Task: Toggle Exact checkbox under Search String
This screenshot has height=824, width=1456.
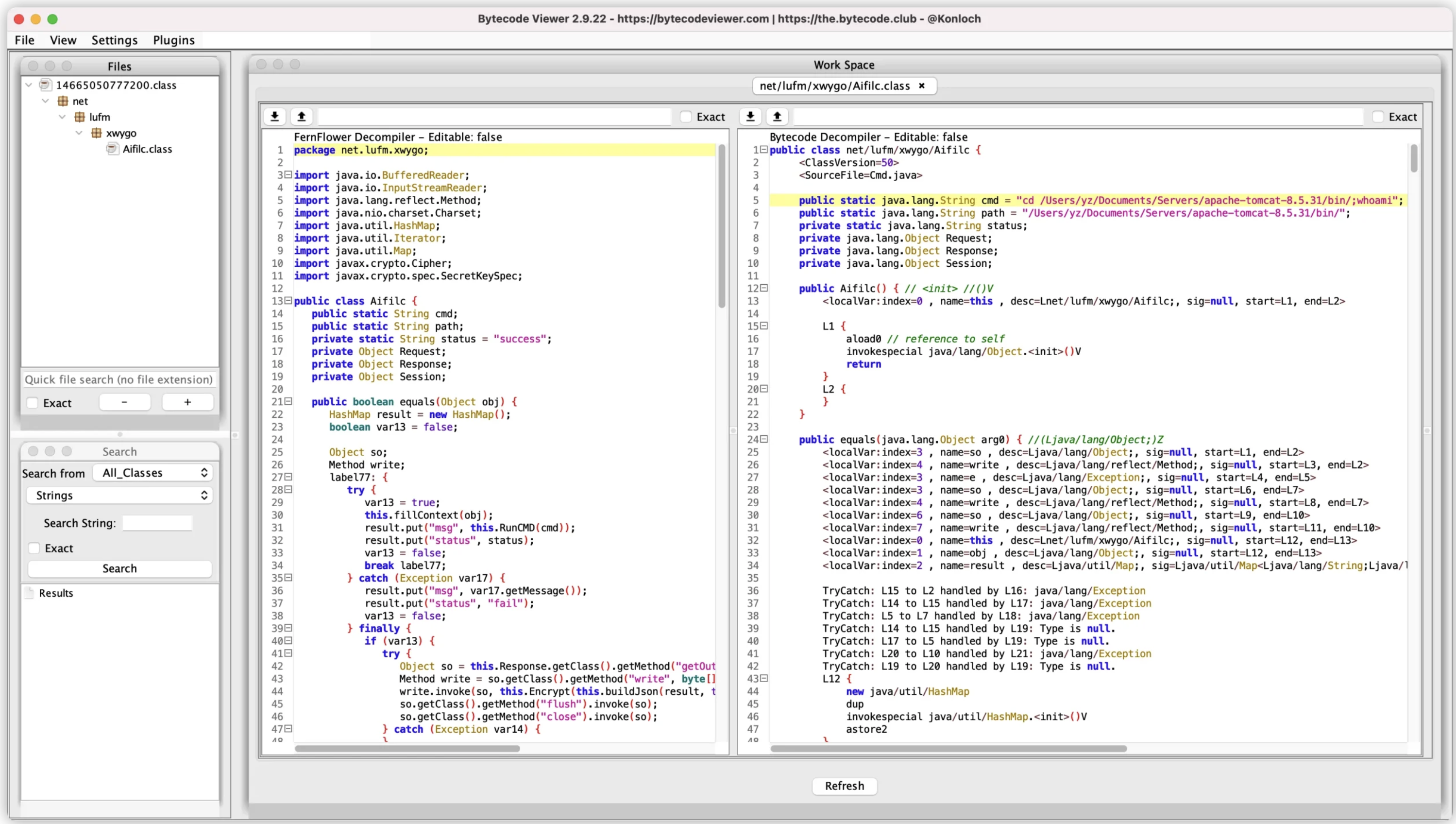Action: click(34, 548)
